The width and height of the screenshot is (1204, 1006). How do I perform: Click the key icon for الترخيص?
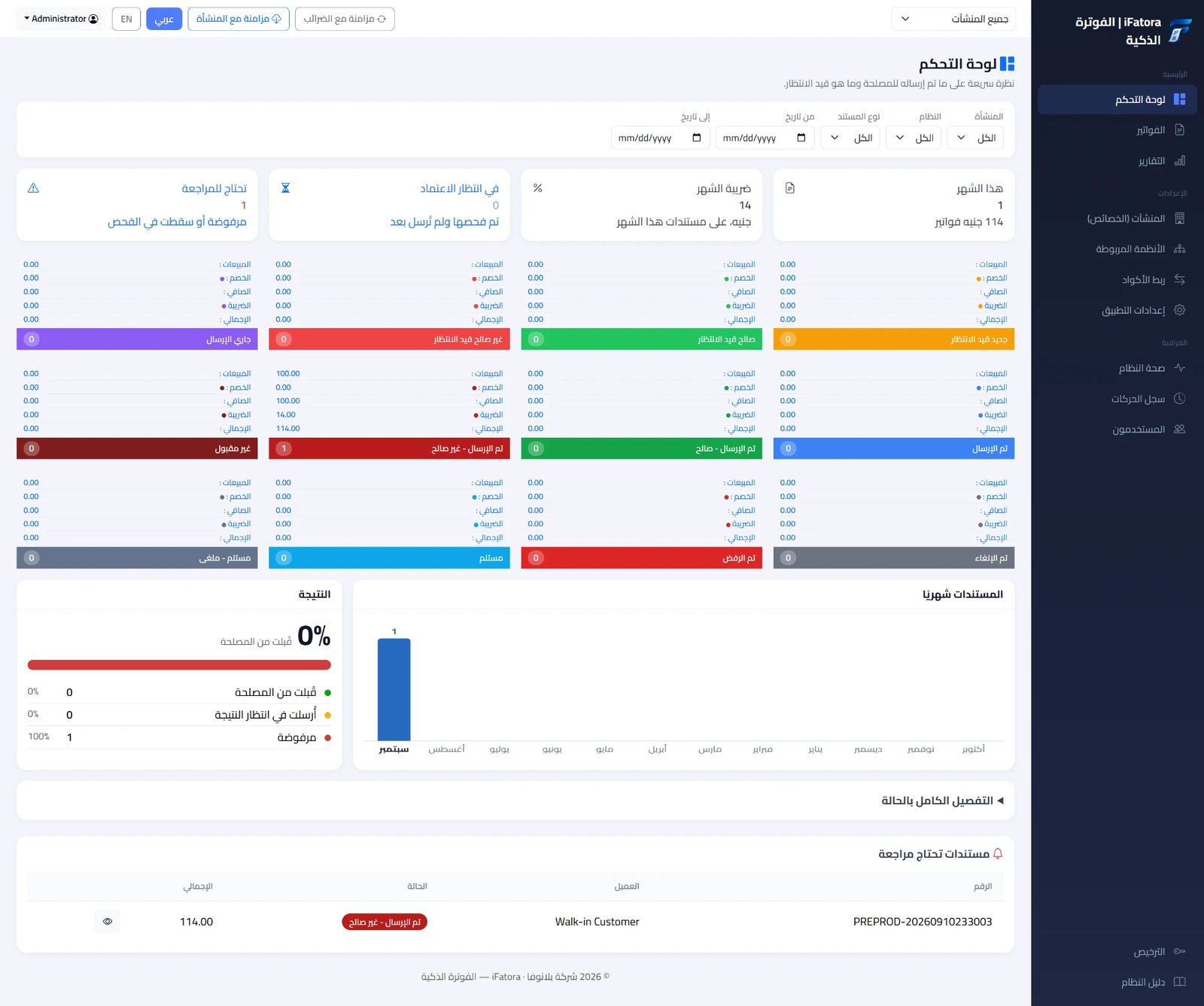1179,952
